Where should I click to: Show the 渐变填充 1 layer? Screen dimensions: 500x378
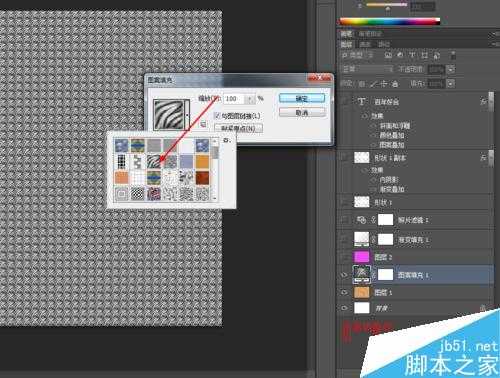click(x=345, y=239)
